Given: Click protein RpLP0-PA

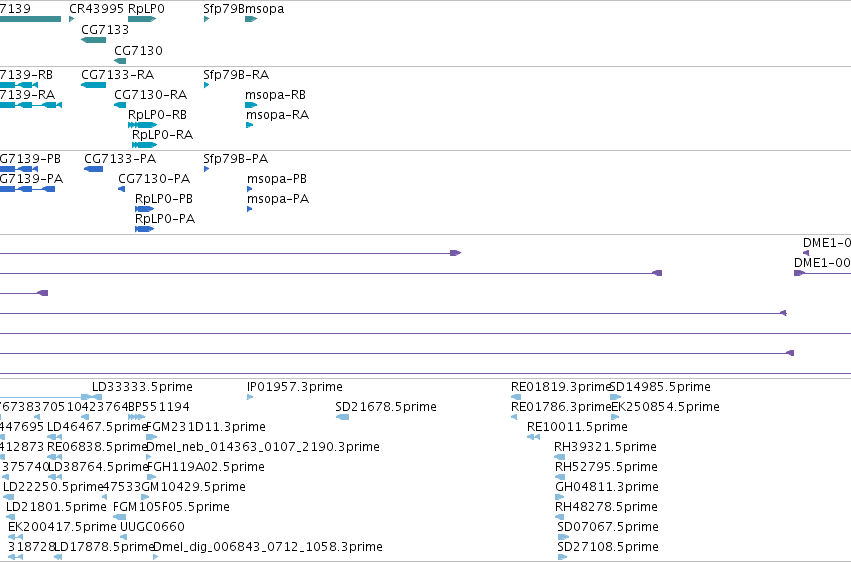Looking at the screenshot, I should click(165, 219).
